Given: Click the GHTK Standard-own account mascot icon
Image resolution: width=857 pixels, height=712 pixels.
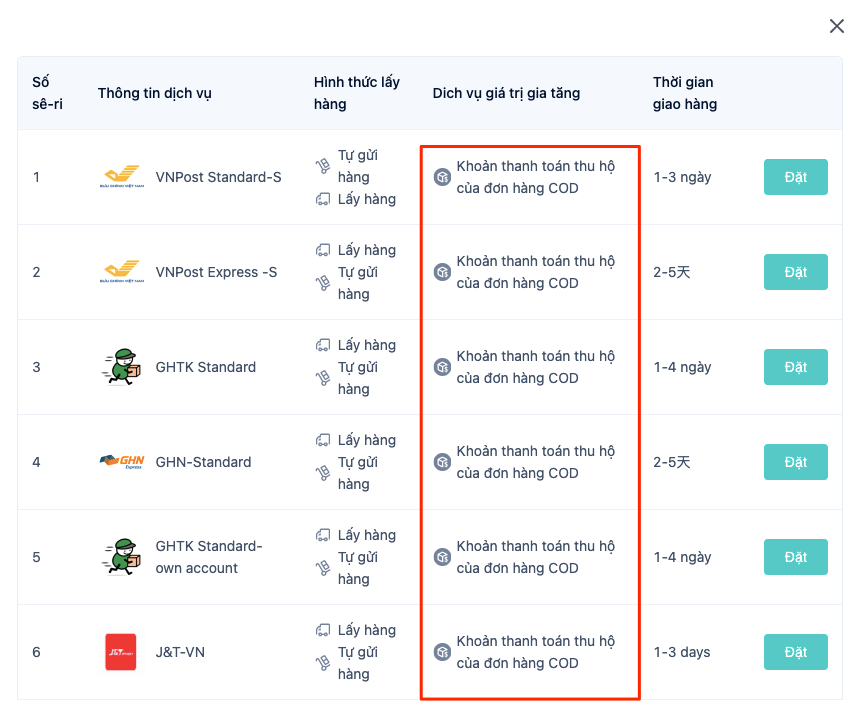Looking at the screenshot, I should pyautogui.click(x=121, y=557).
